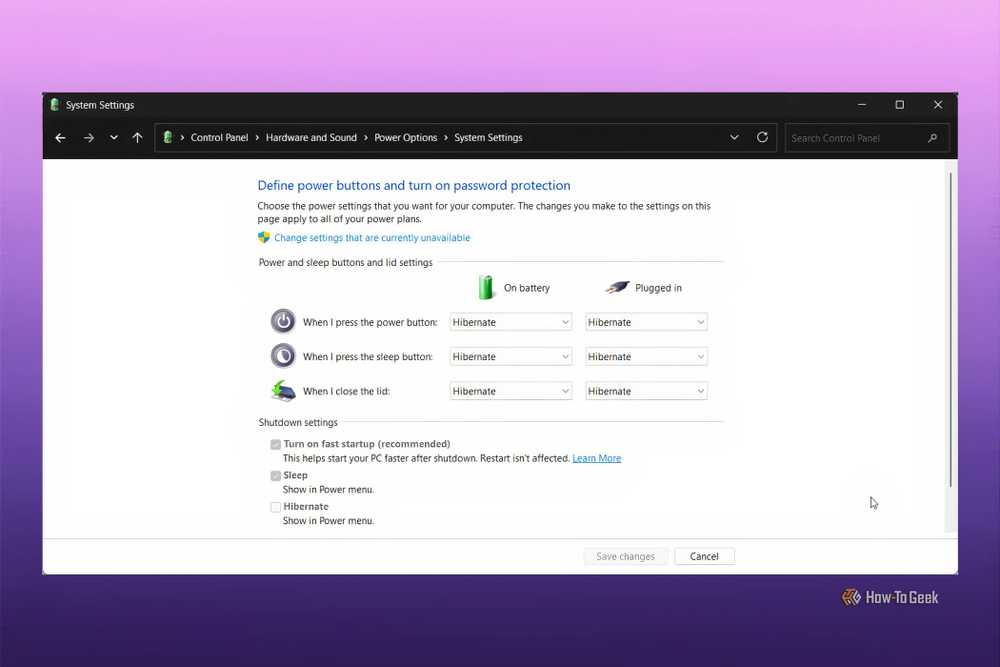Click the vertical scrollbar
Image resolution: width=1000 pixels, height=667 pixels.
(x=950, y=330)
